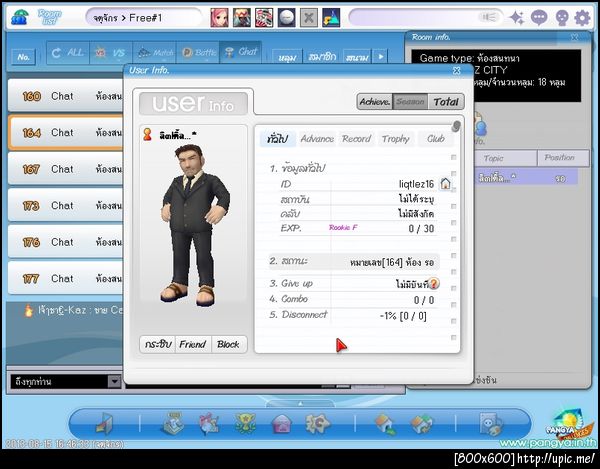Close the User Info dialog

pyautogui.click(x=457, y=70)
